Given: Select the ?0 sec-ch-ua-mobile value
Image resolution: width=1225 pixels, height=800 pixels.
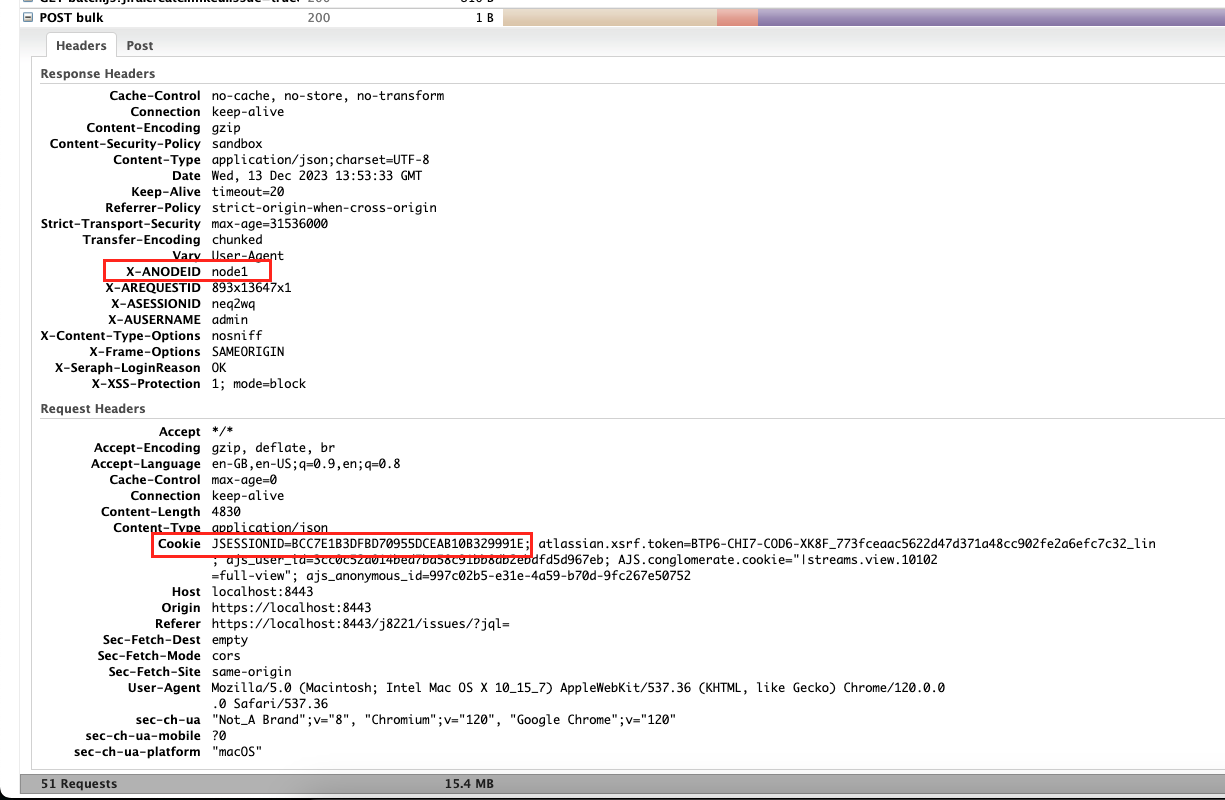Looking at the screenshot, I should [219, 736].
